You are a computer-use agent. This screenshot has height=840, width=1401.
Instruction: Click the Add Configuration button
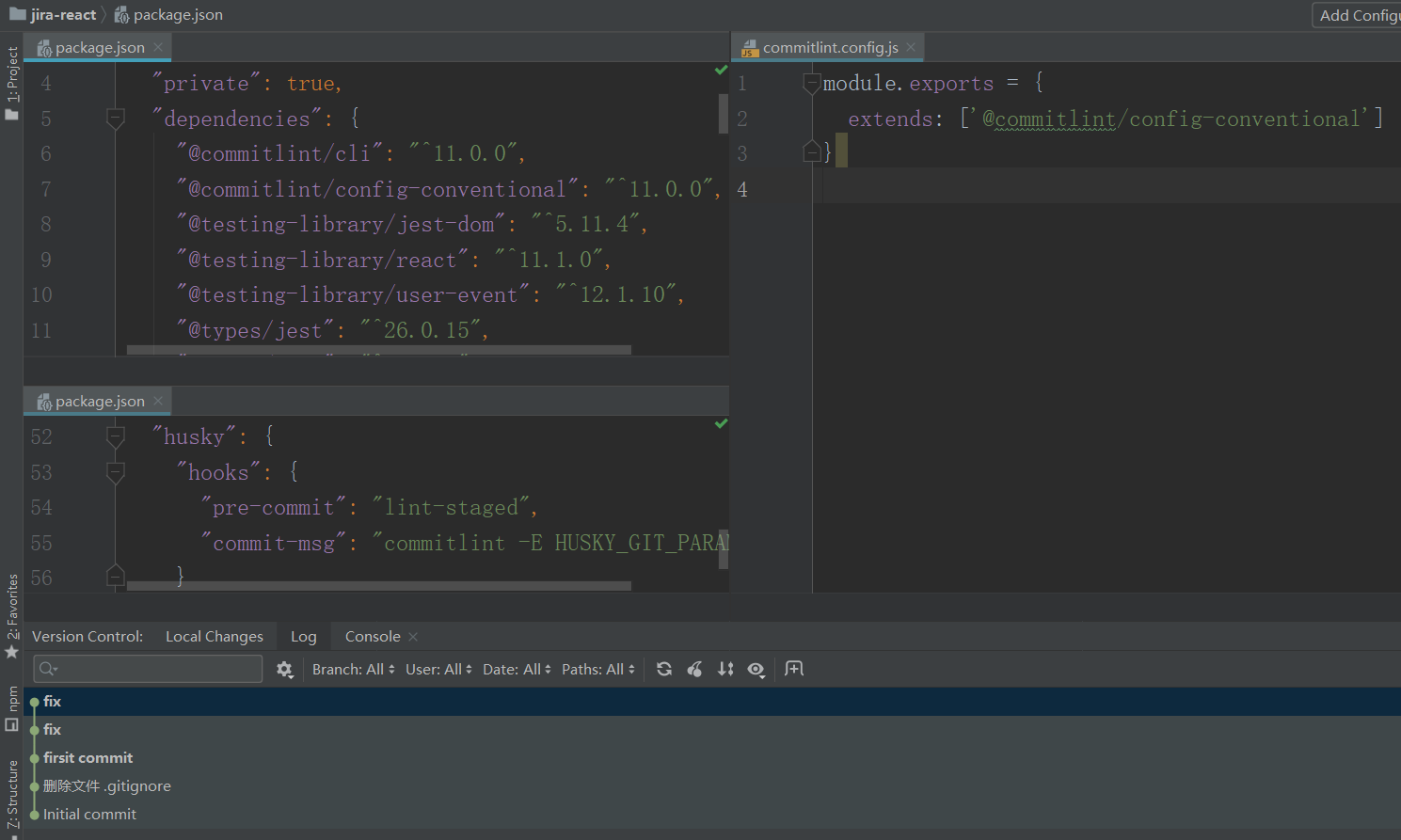[x=1357, y=15]
